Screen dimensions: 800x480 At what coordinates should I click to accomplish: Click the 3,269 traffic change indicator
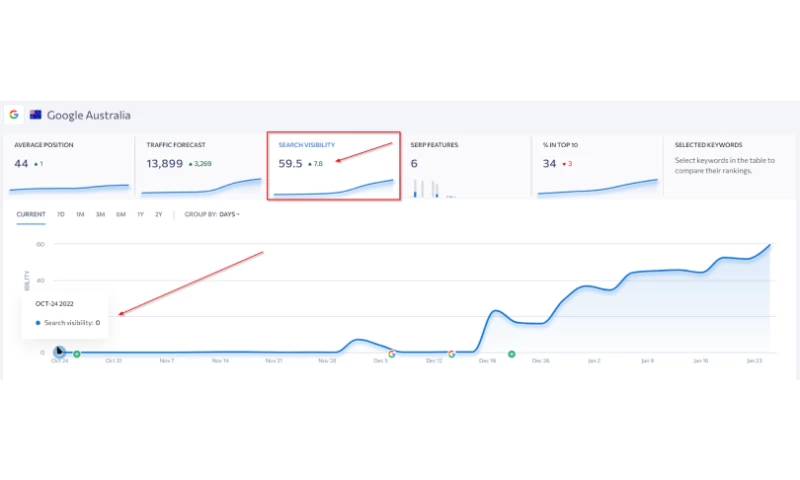point(200,164)
